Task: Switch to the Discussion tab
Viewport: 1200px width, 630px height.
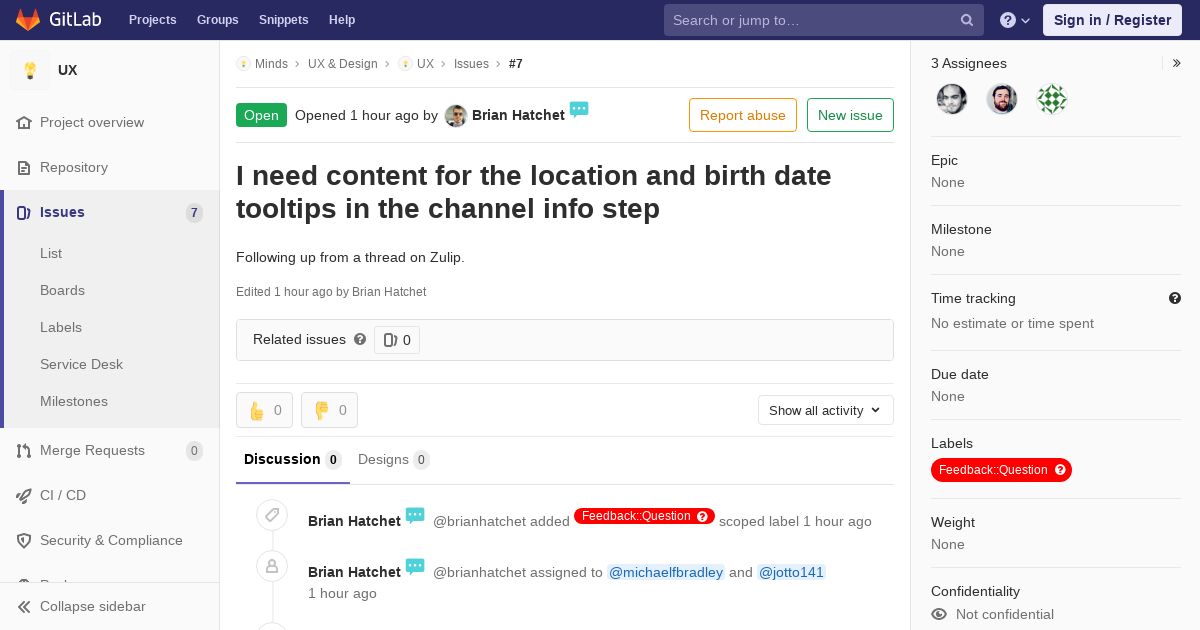Action: coord(293,459)
